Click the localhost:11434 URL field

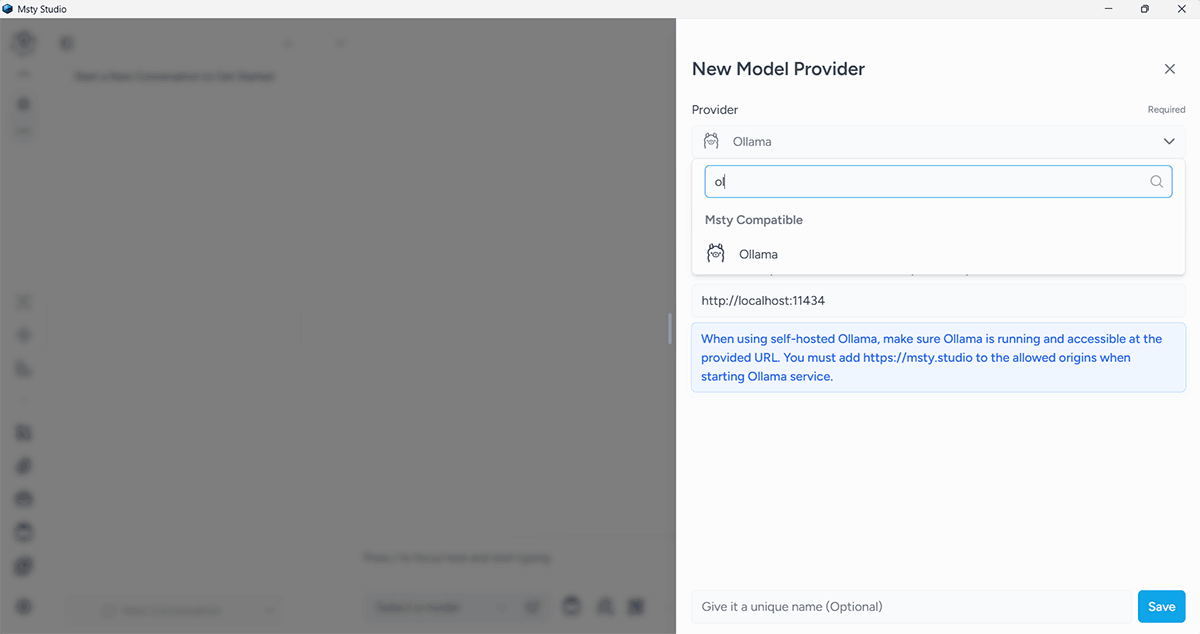pos(938,300)
